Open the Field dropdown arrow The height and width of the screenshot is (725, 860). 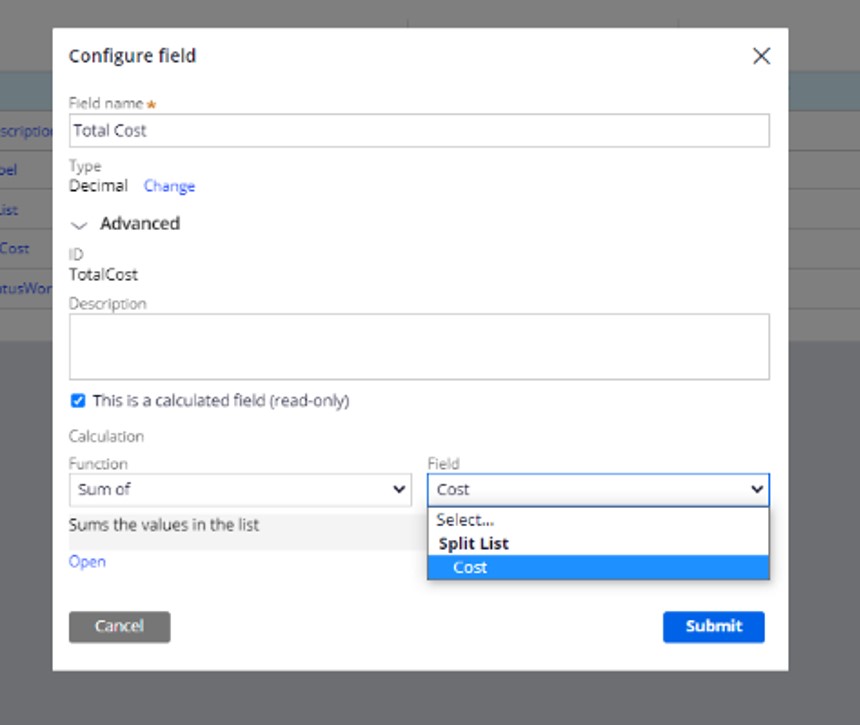click(759, 490)
